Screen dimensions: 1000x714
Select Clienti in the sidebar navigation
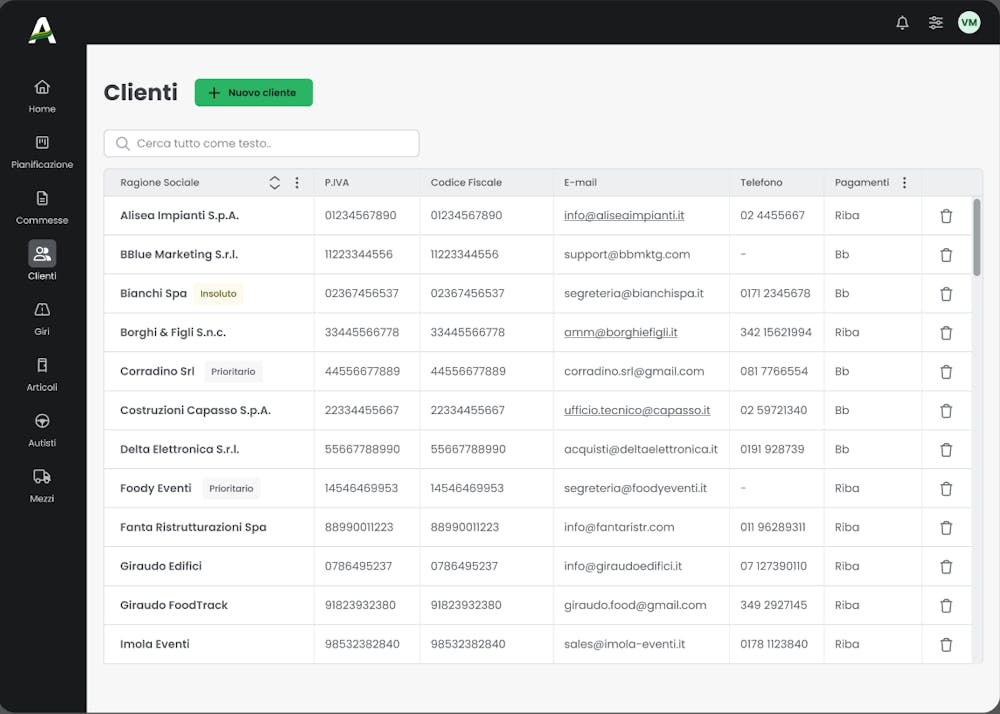tap(41, 262)
